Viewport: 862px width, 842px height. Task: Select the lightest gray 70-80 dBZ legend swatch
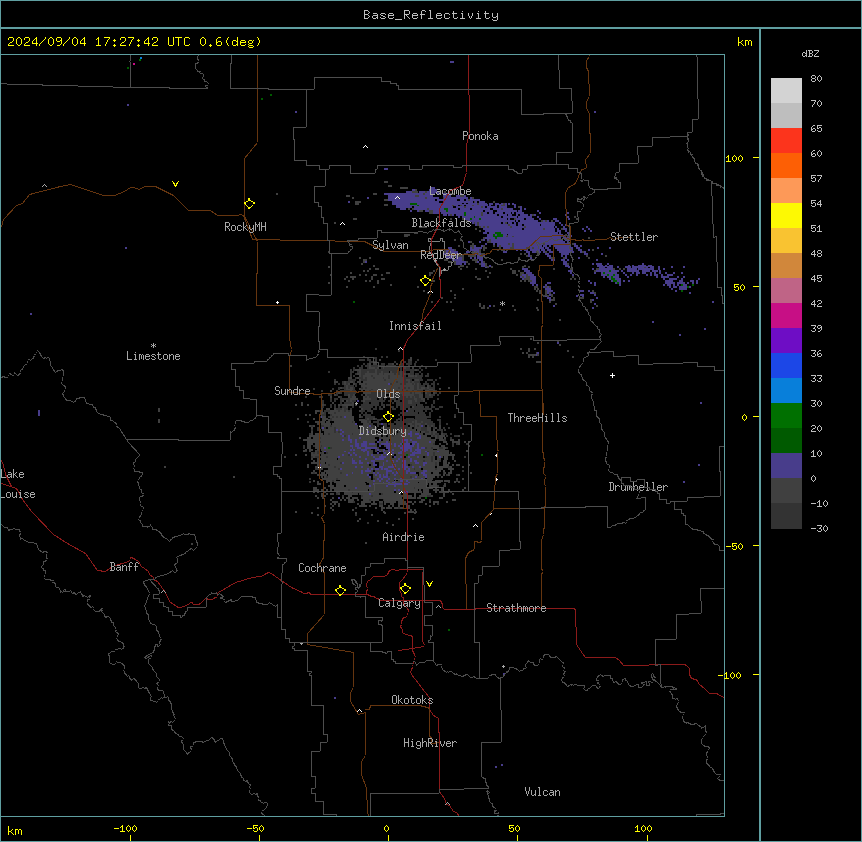click(786, 91)
